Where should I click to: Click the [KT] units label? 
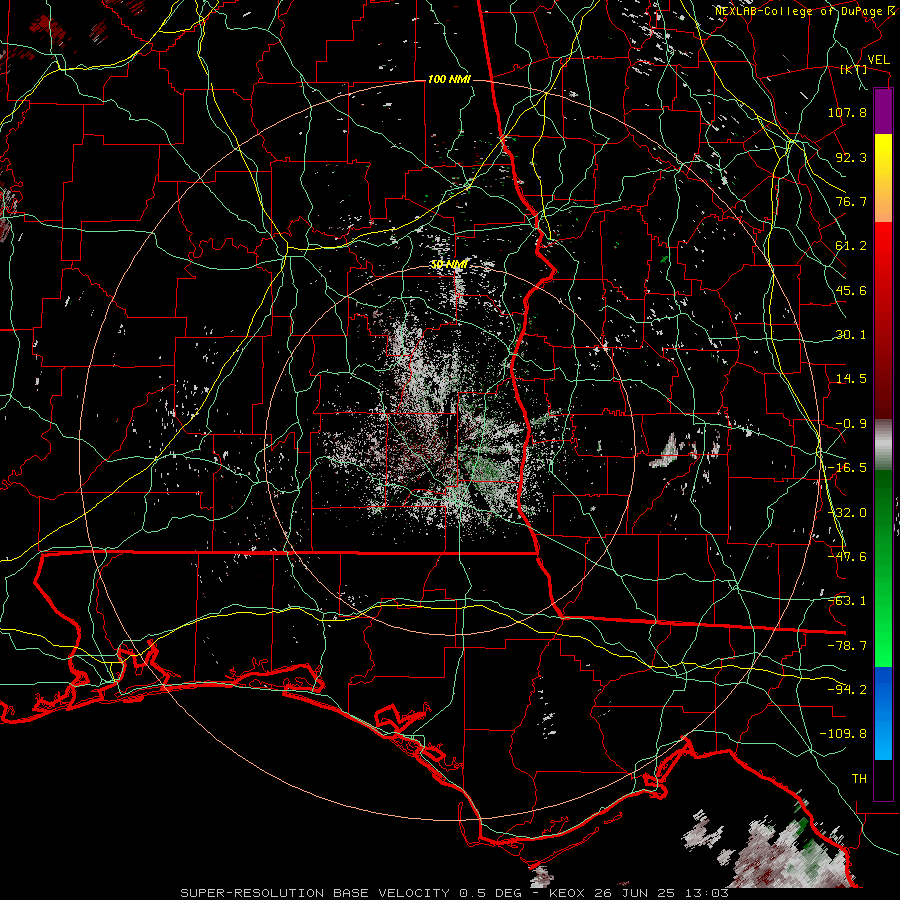point(854,69)
